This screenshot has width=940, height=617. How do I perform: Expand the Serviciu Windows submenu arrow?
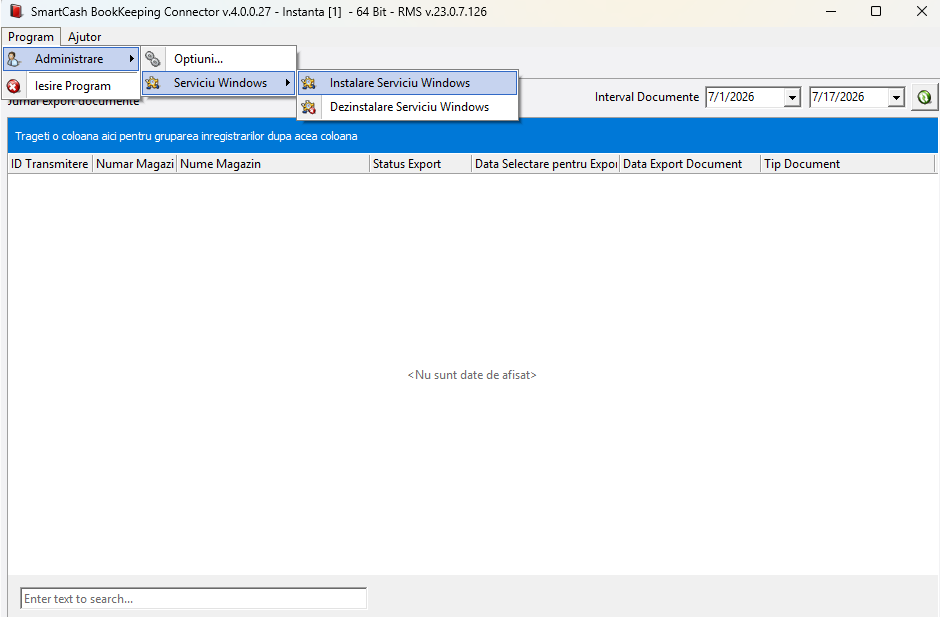[x=288, y=83]
